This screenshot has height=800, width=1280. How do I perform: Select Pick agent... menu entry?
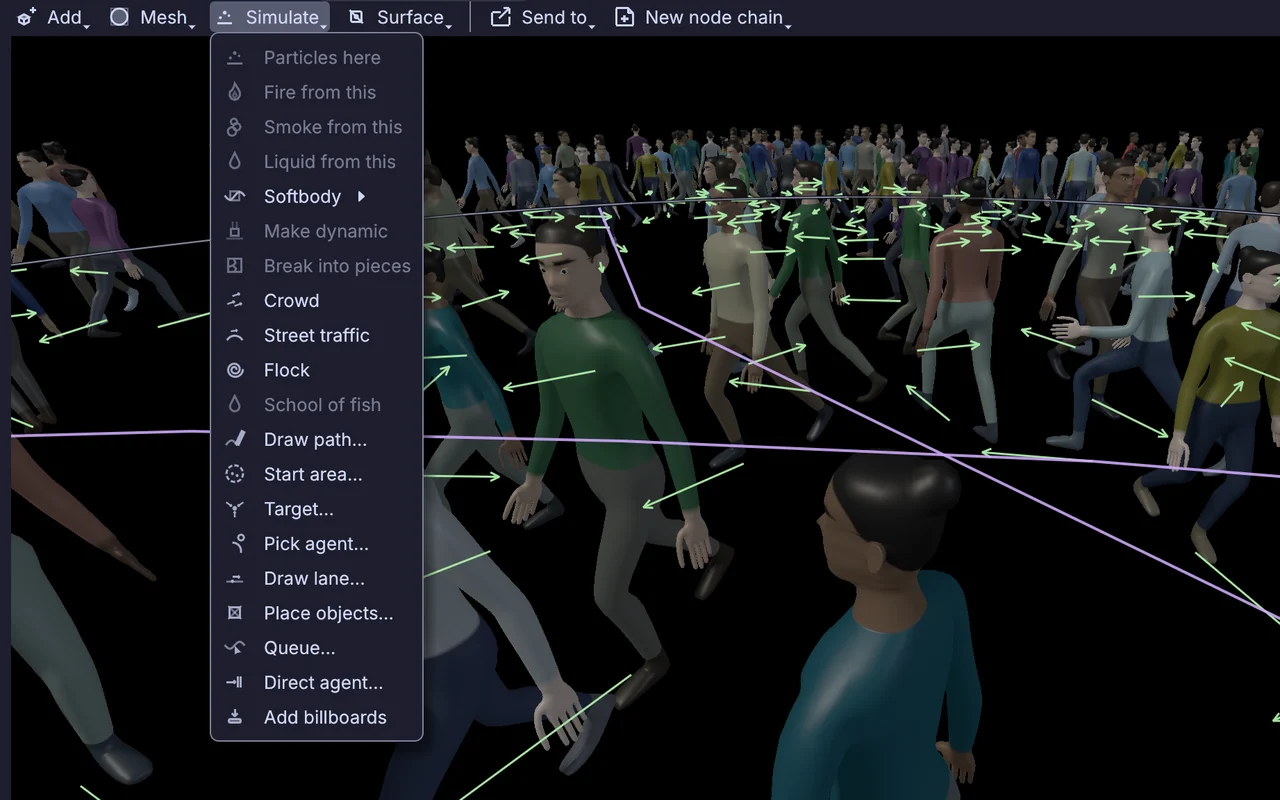(316, 543)
